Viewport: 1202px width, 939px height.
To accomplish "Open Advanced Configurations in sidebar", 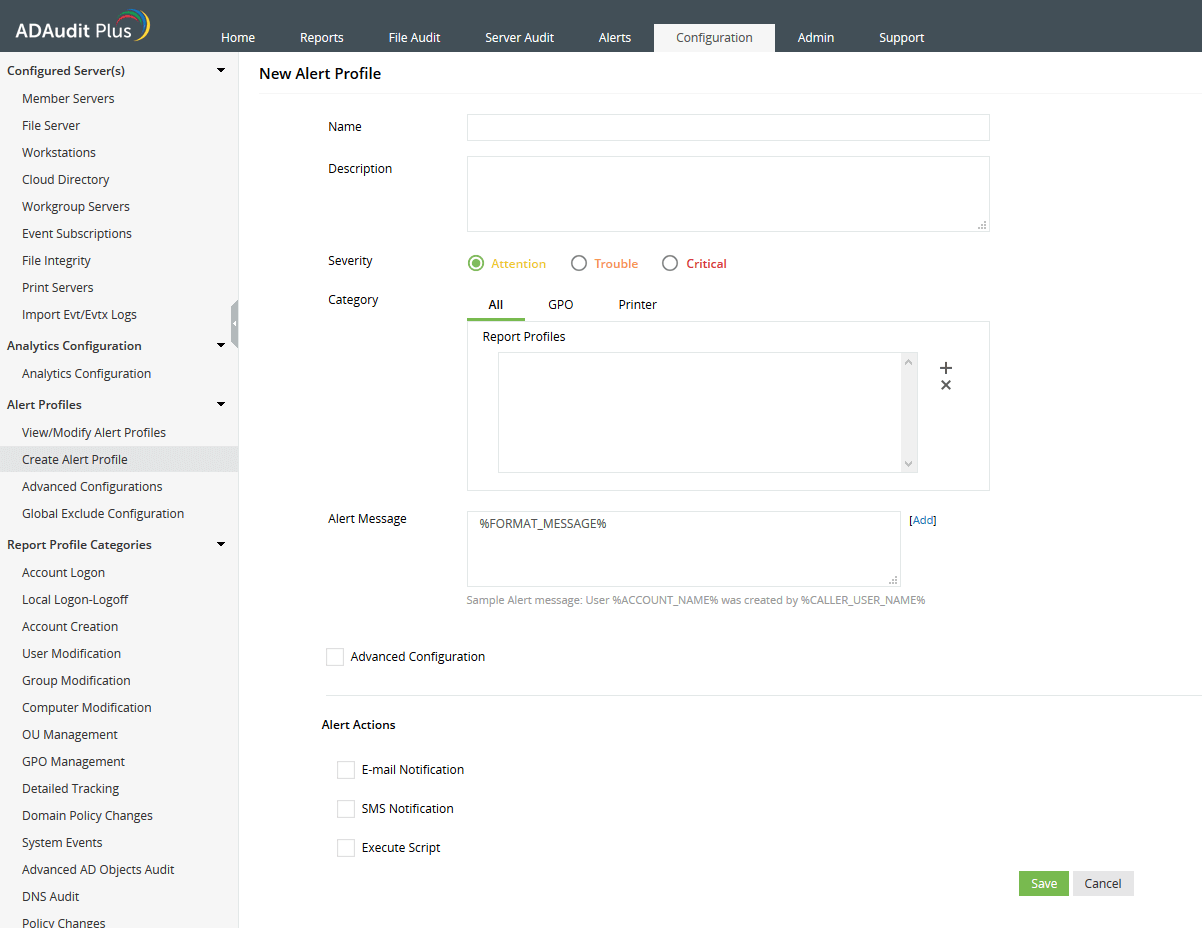I will [x=92, y=487].
